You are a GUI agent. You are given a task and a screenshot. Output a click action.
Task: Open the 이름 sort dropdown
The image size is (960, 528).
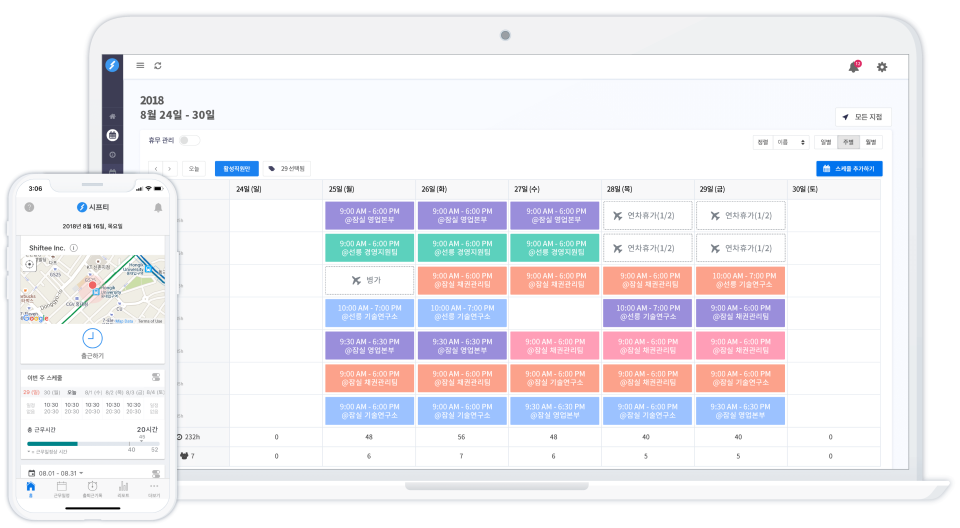point(791,142)
